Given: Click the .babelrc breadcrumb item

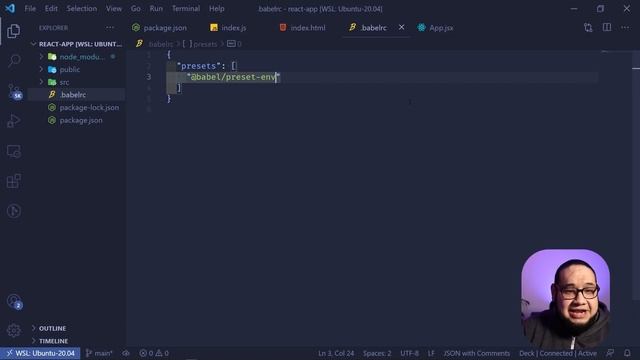Looking at the screenshot, I should pos(155,44).
